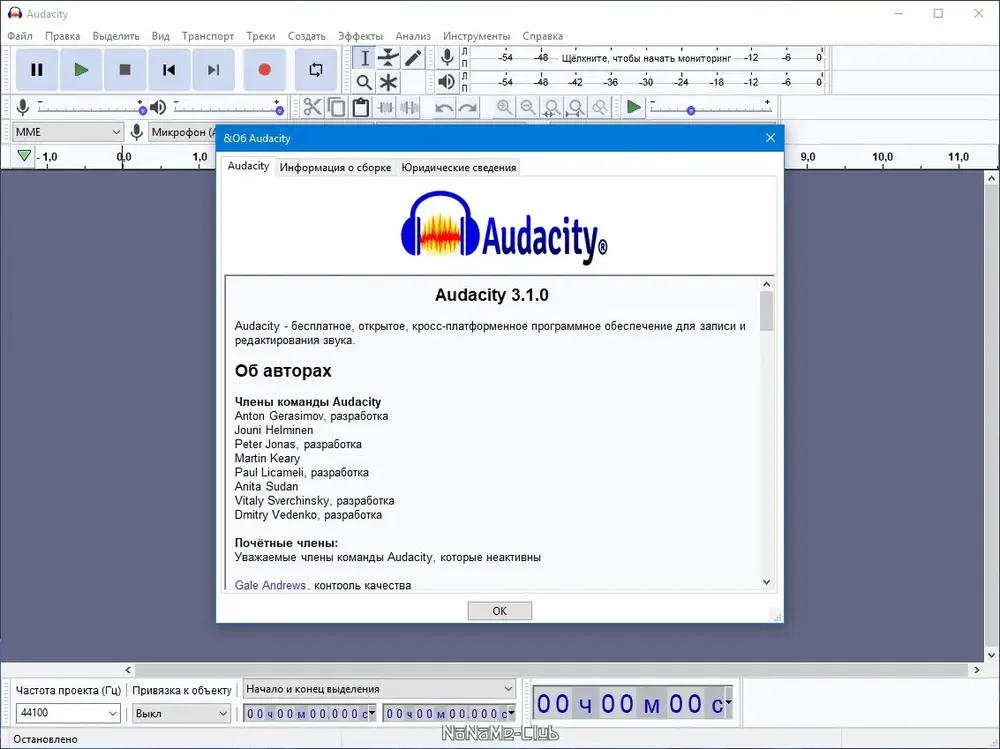
Task: Select the Zoom magnifier tool
Action: tap(364, 82)
